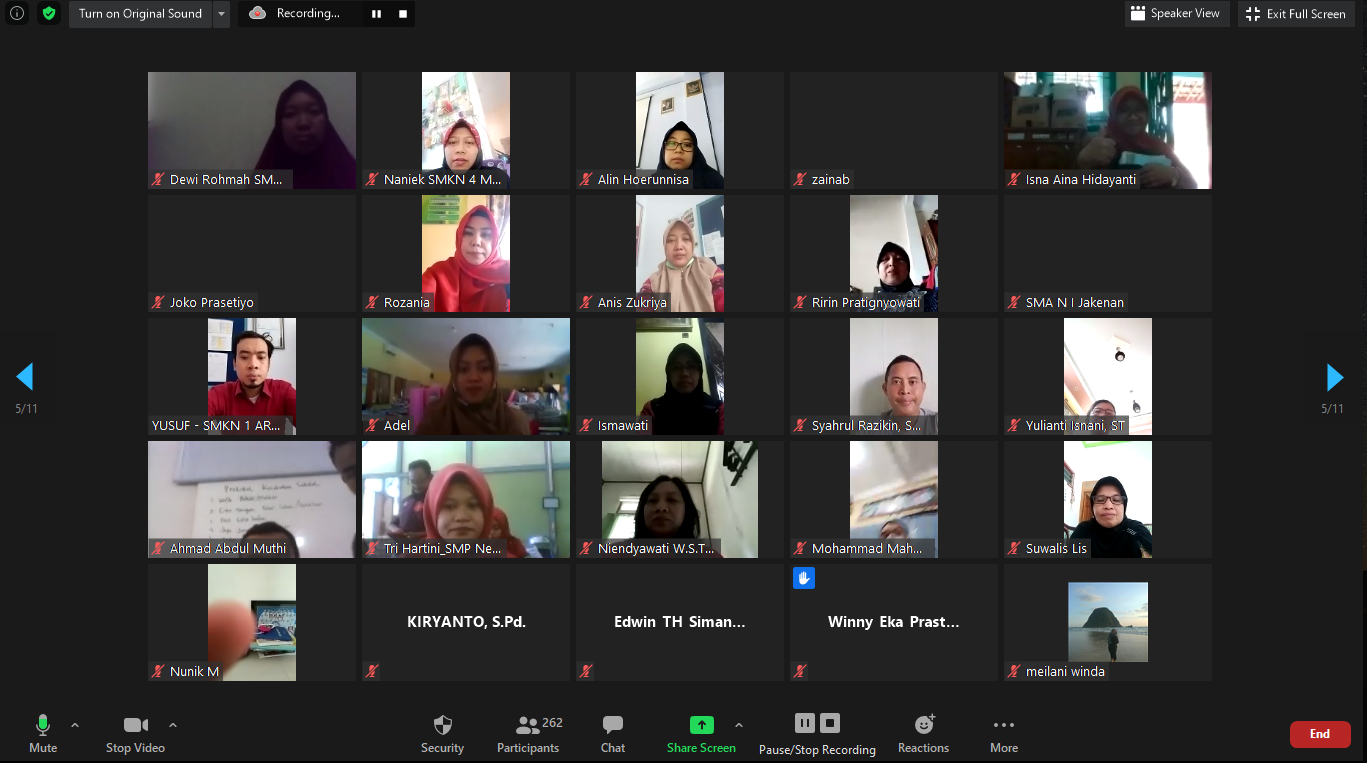The height and width of the screenshot is (763, 1367).
Task: Open dropdown next to Turn on Original Sound
Action: coord(222,14)
